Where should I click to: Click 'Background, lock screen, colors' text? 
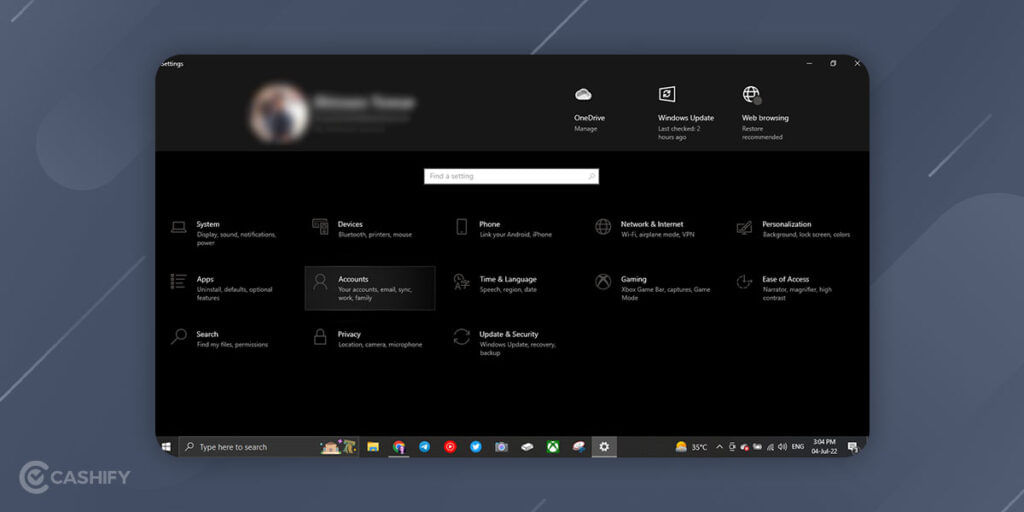tap(807, 235)
